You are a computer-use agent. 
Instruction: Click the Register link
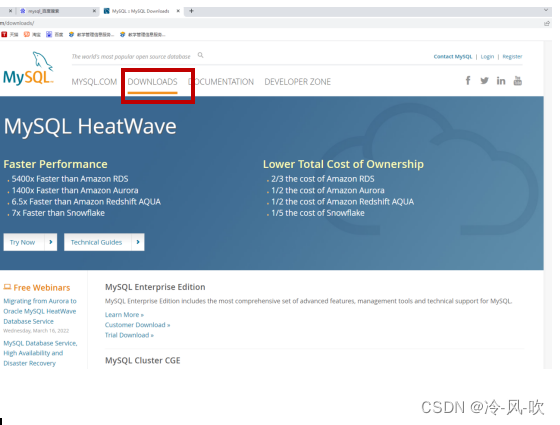click(512, 56)
